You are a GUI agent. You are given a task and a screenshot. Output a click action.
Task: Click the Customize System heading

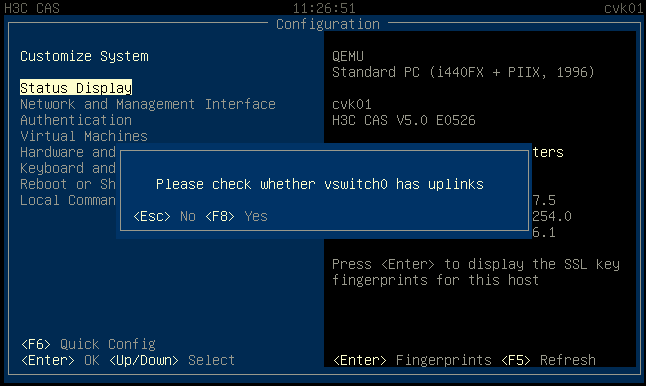click(x=84, y=56)
